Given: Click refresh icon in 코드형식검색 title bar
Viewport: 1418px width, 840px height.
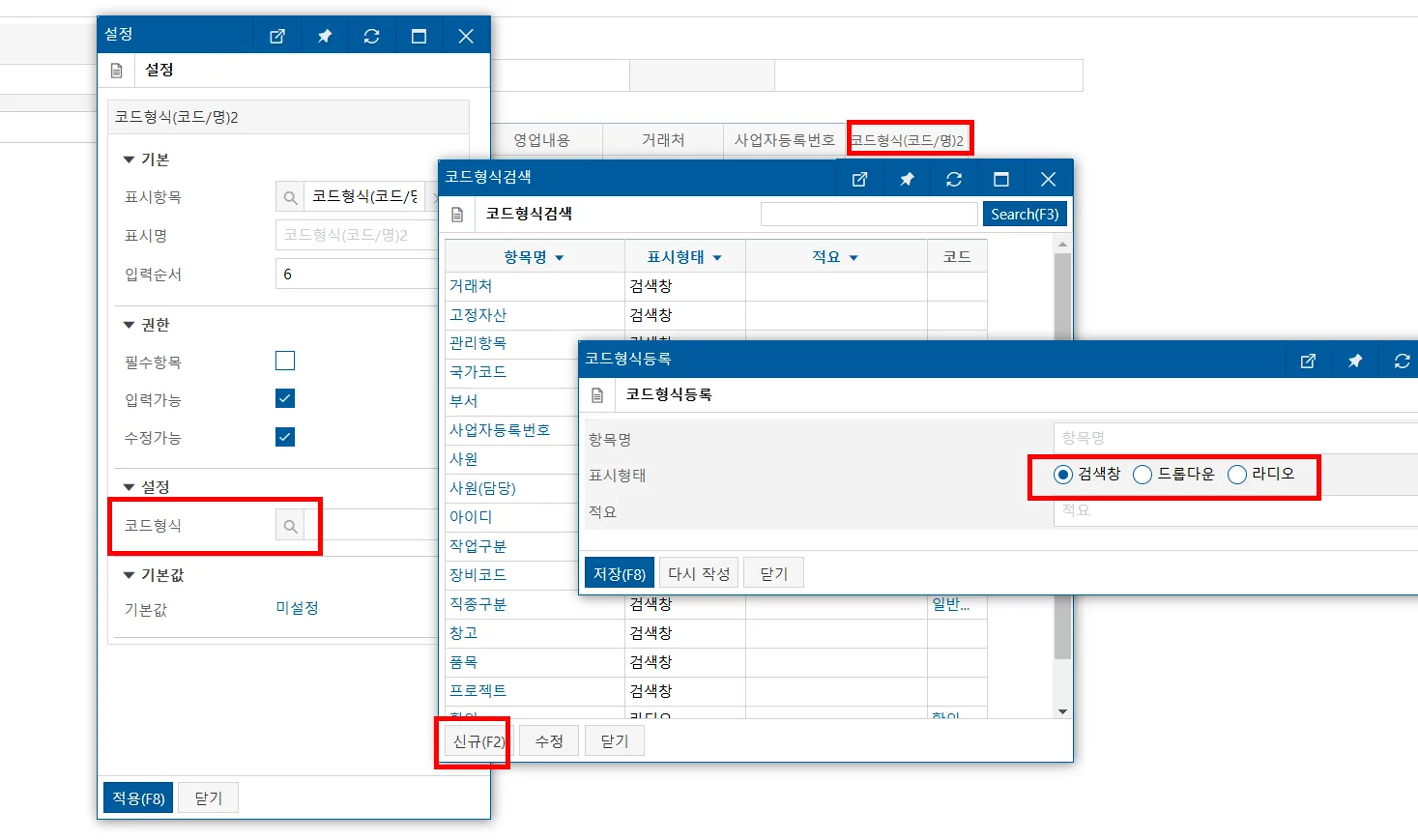Looking at the screenshot, I should [954, 179].
